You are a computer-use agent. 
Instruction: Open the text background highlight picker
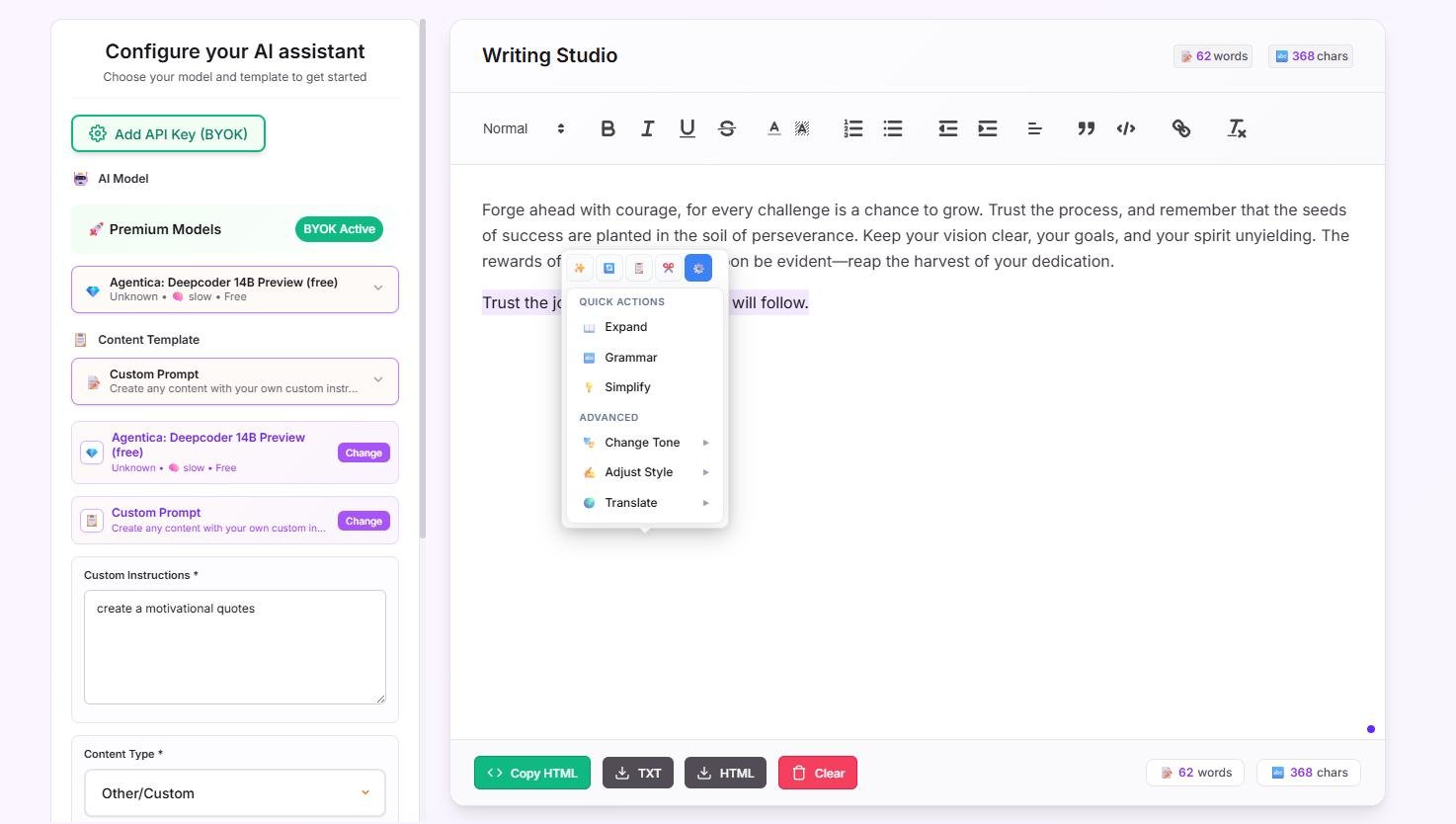pos(802,128)
